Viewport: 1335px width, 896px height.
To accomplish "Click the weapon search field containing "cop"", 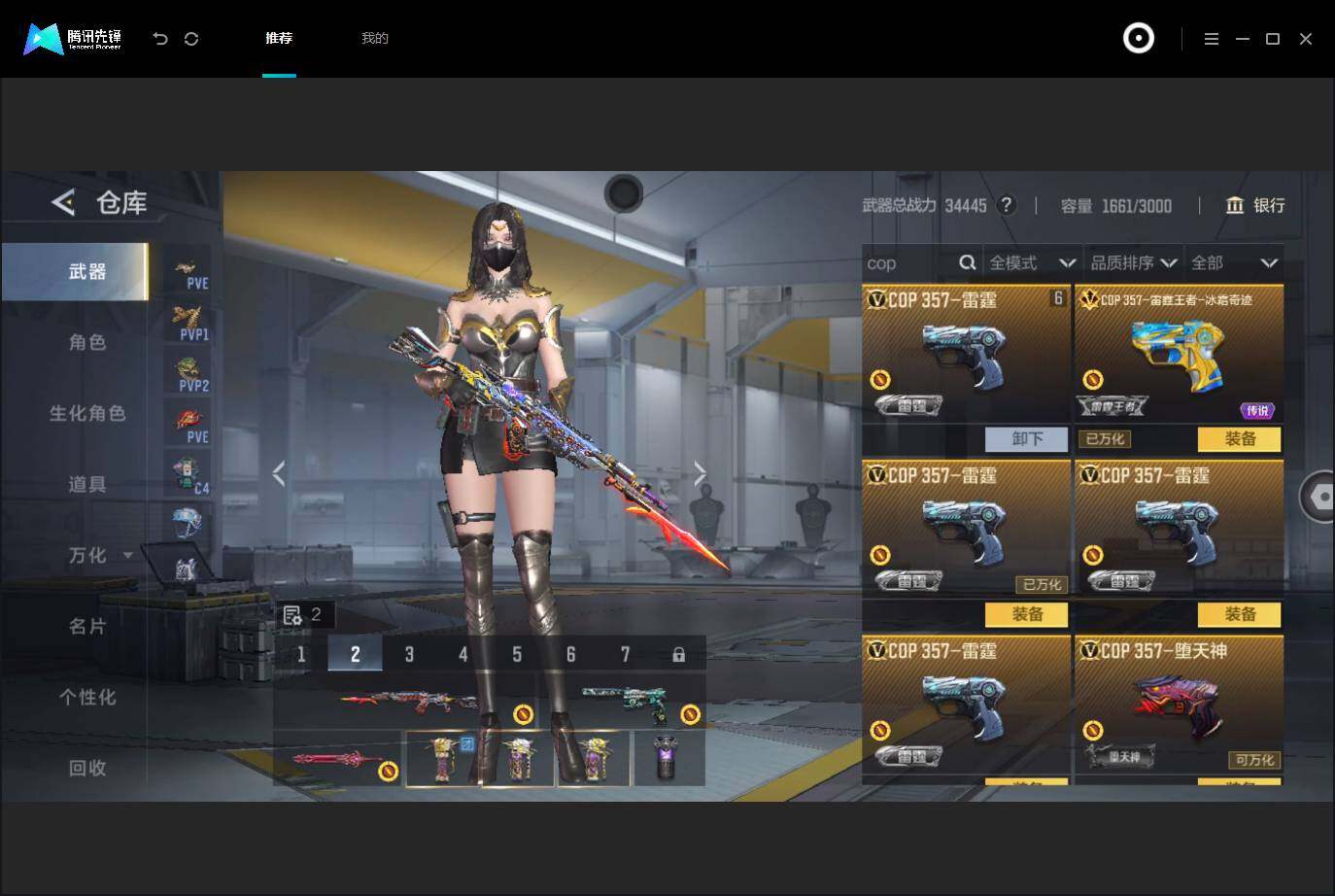I will (x=908, y=263).
